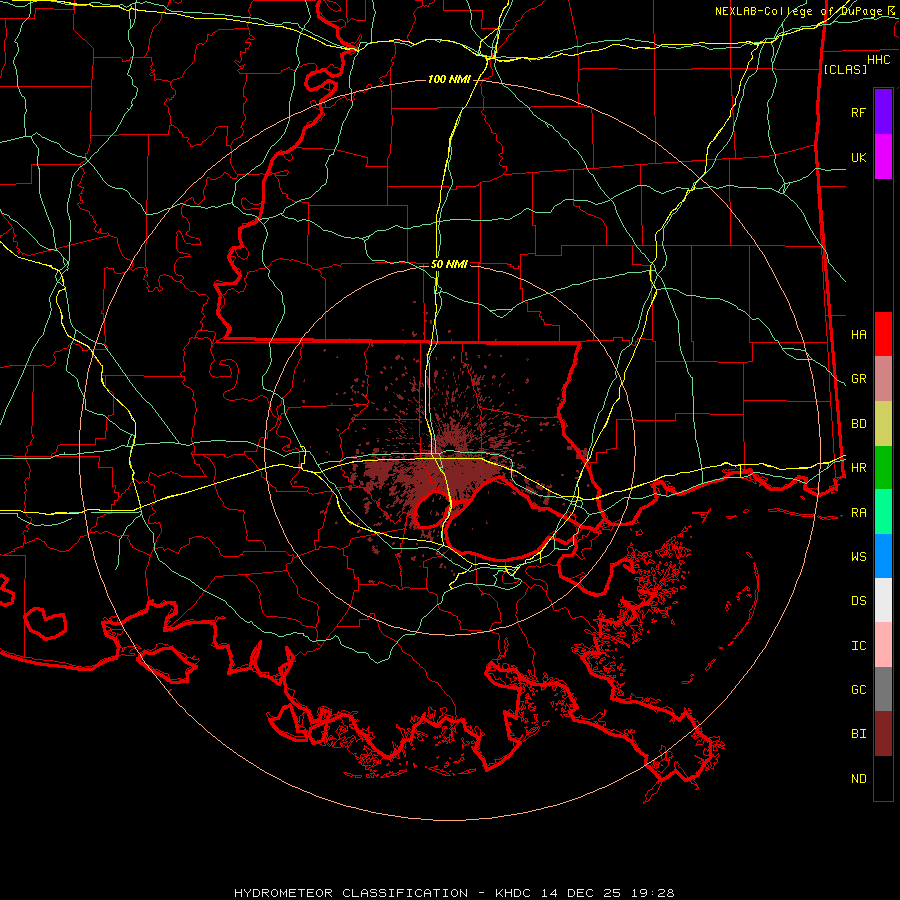Pick the HR green legend swatch
This screenshot has height=900, width=900.
pos(883,468)
